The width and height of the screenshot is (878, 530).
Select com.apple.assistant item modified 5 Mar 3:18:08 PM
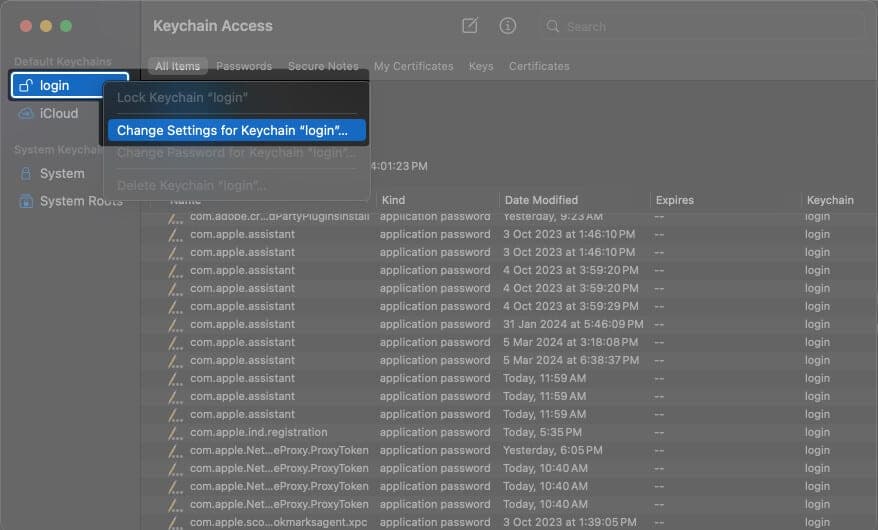tap(242, 342)
